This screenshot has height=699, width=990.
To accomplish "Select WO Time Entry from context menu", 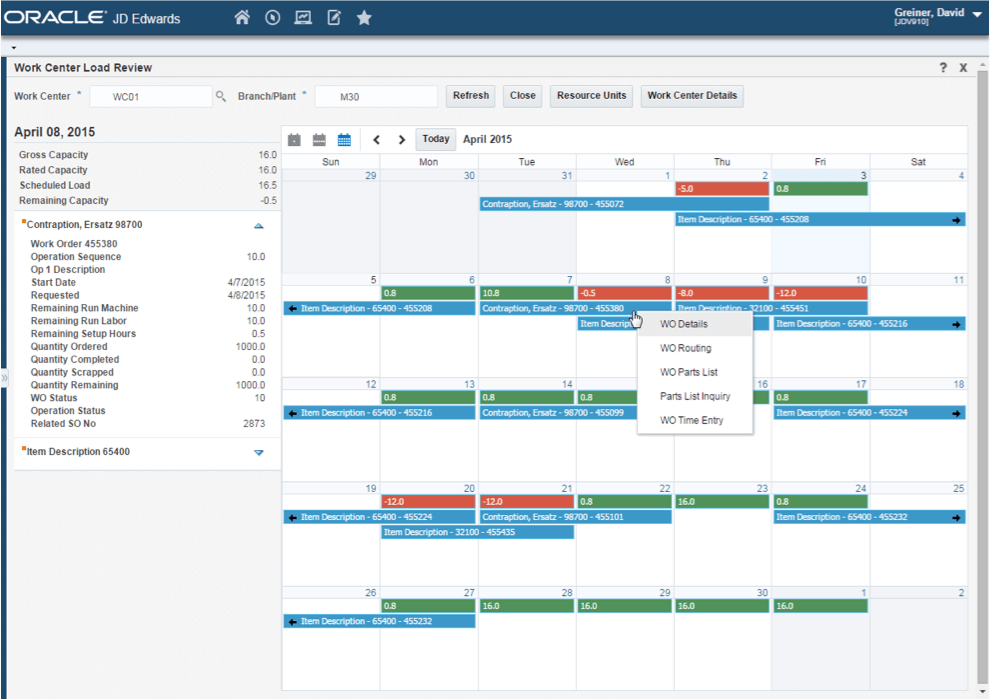I will 691,420.
